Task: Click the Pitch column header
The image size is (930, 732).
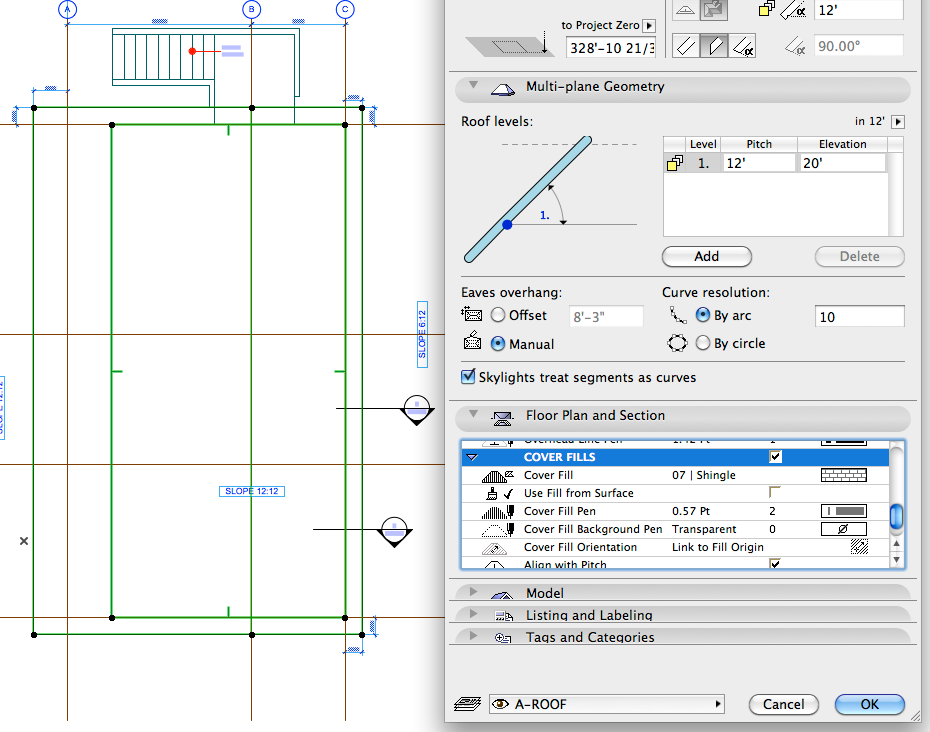Action: pyautogui.click(x=759, y=144)
